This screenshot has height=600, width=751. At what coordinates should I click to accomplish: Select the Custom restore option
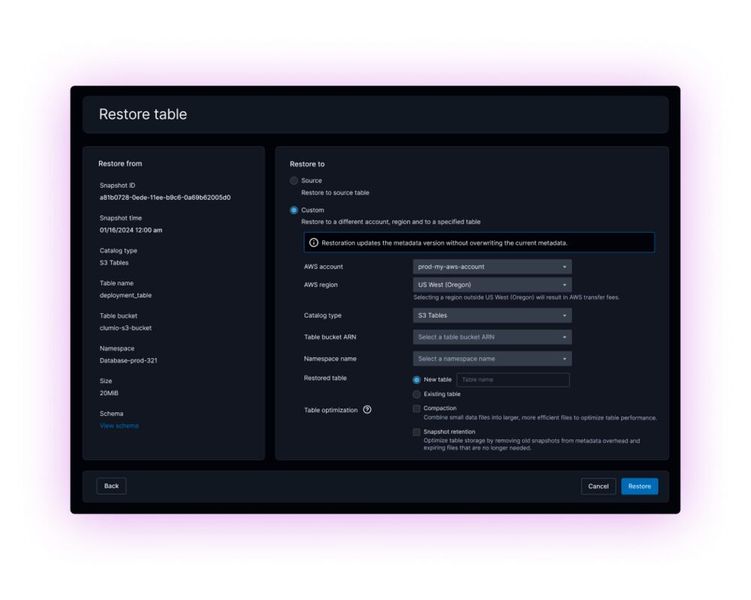[294, 210]
